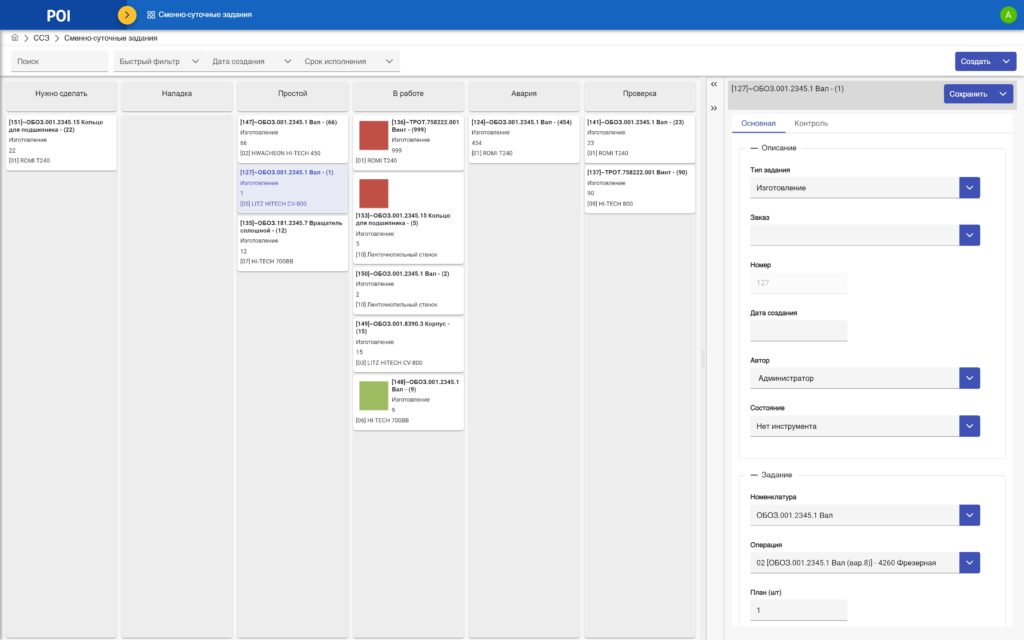Open Состояние dropdown
This screenshot has height=640, width=1024.
969,426
